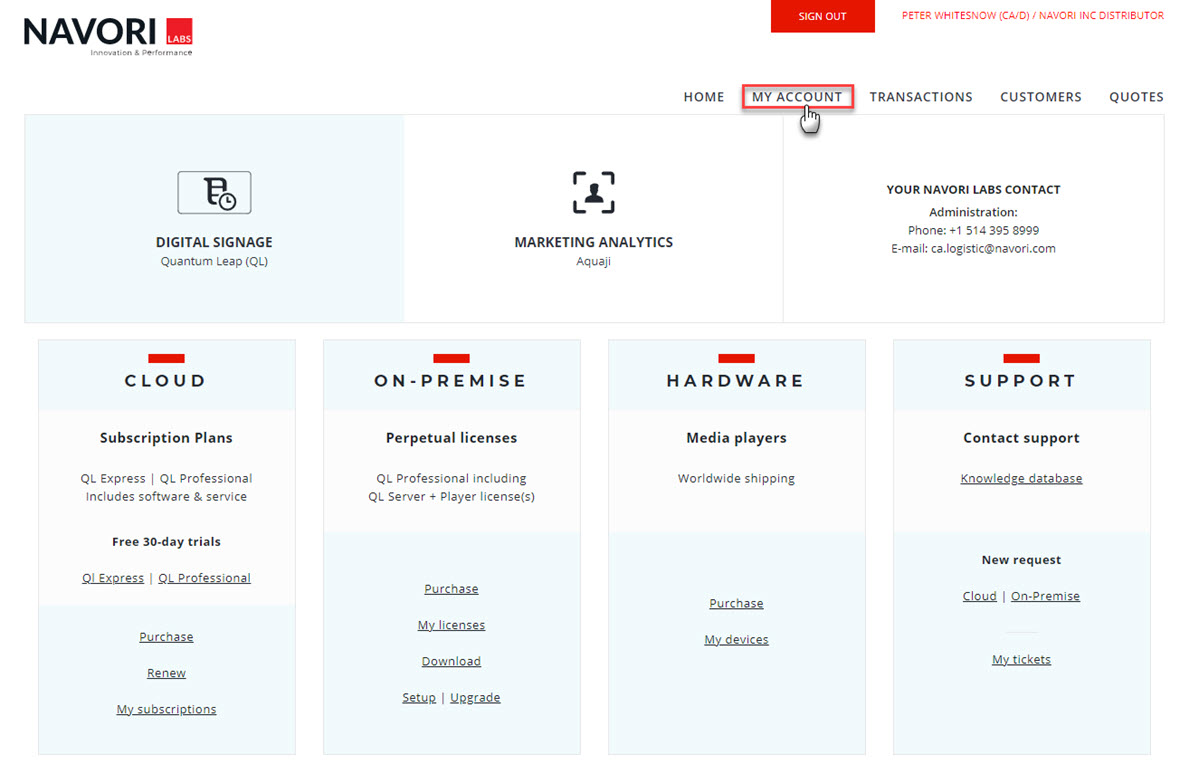
Task: View My subscriptions link
Action: pos(166,709)
